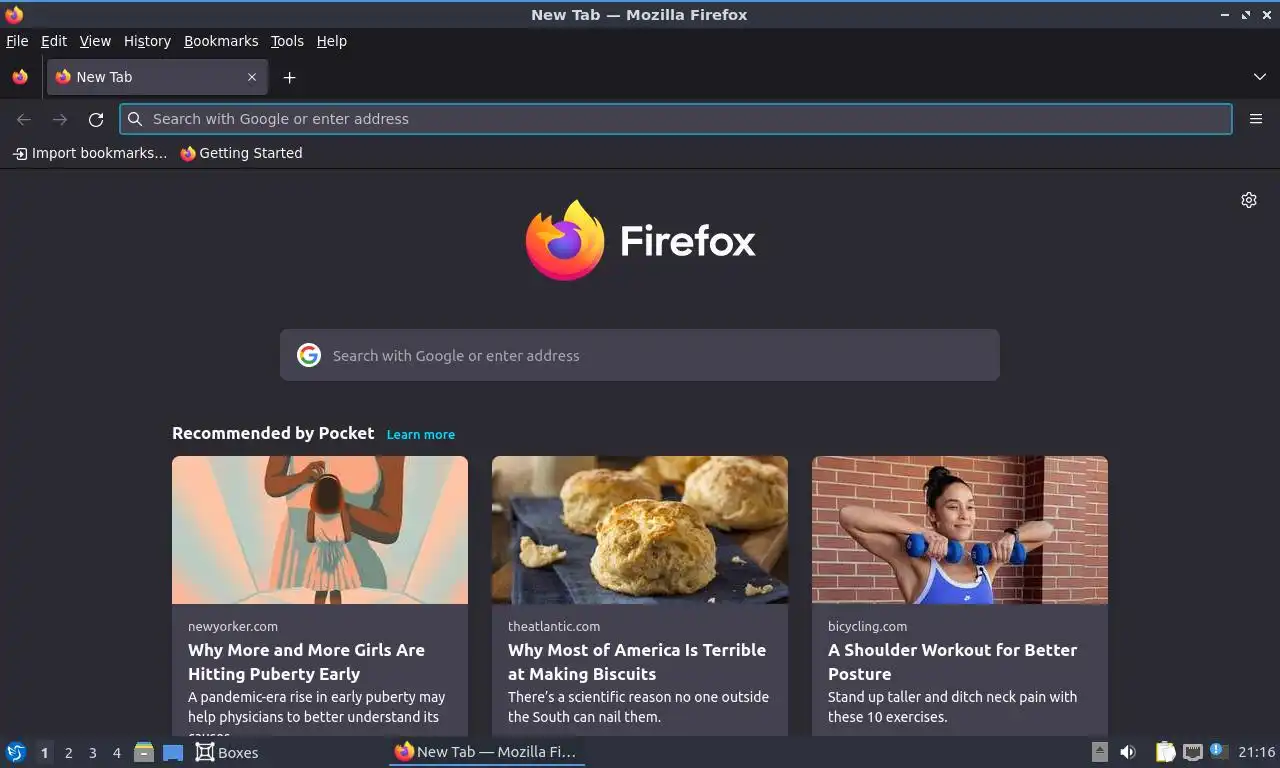Click 'Why More and More Girls' headline
The width and height of the screenshot is (1280, 768).
click(306, 662)
